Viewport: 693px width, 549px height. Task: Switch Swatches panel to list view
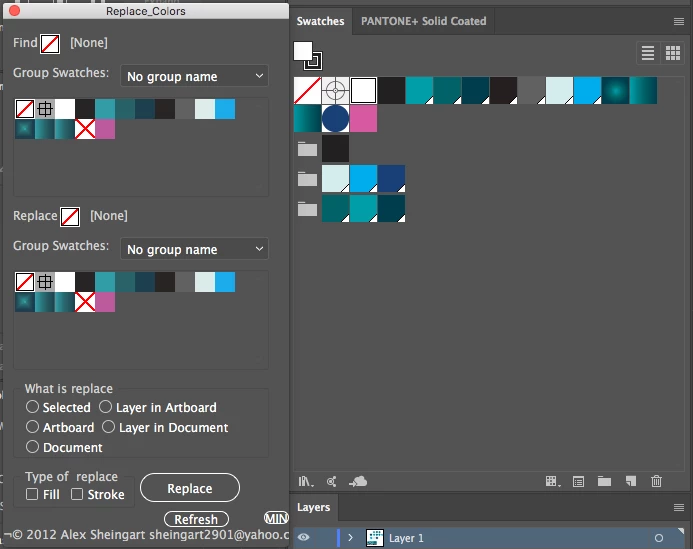click(x=648, y=53)
